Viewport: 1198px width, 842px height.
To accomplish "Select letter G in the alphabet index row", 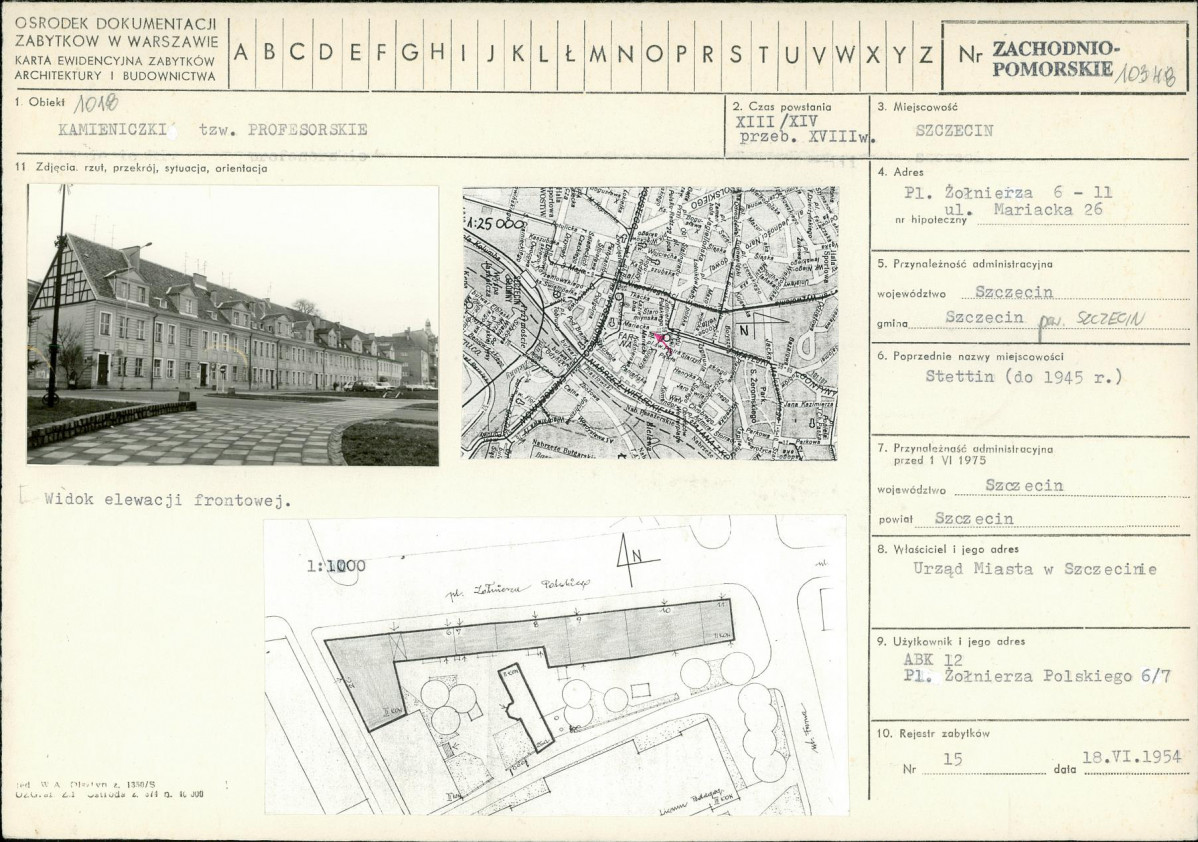I will click(x=410, y=53).
